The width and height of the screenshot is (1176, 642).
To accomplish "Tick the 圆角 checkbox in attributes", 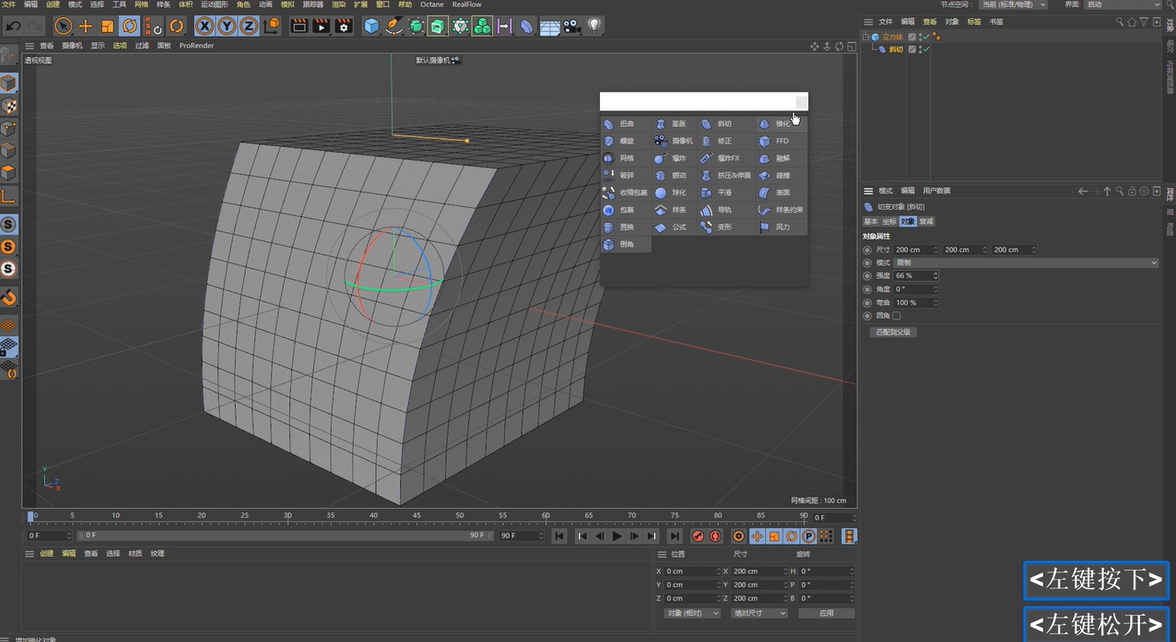I will pyautogui.click(x=896, y=316).
